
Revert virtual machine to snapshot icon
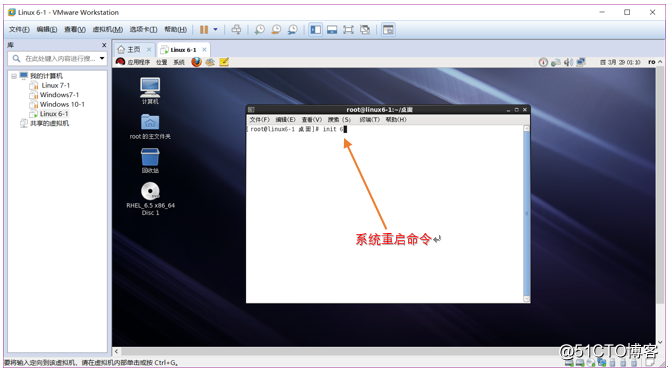coord(276,30)
